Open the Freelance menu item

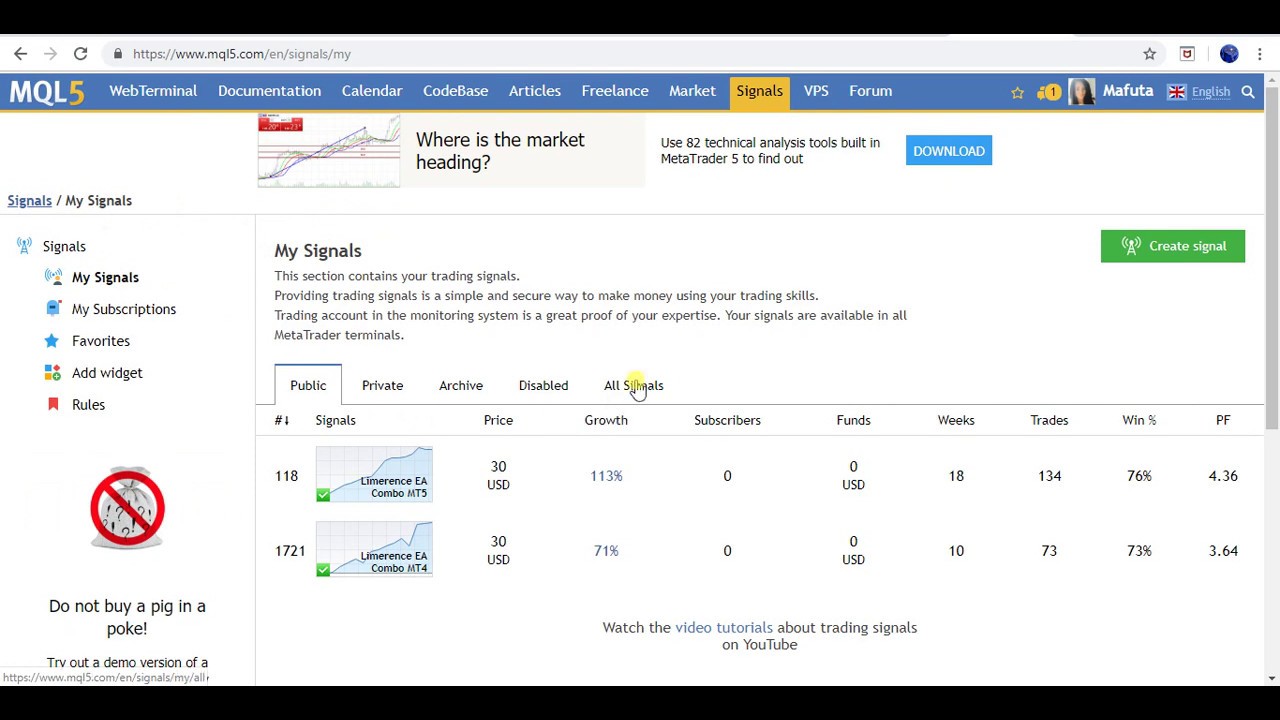tap(615, 91)
